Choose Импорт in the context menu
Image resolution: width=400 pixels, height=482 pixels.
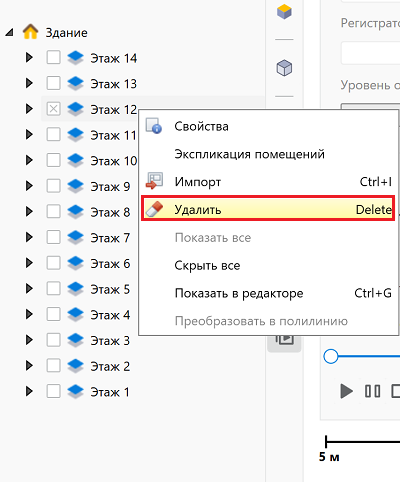(x=268, y=182)
